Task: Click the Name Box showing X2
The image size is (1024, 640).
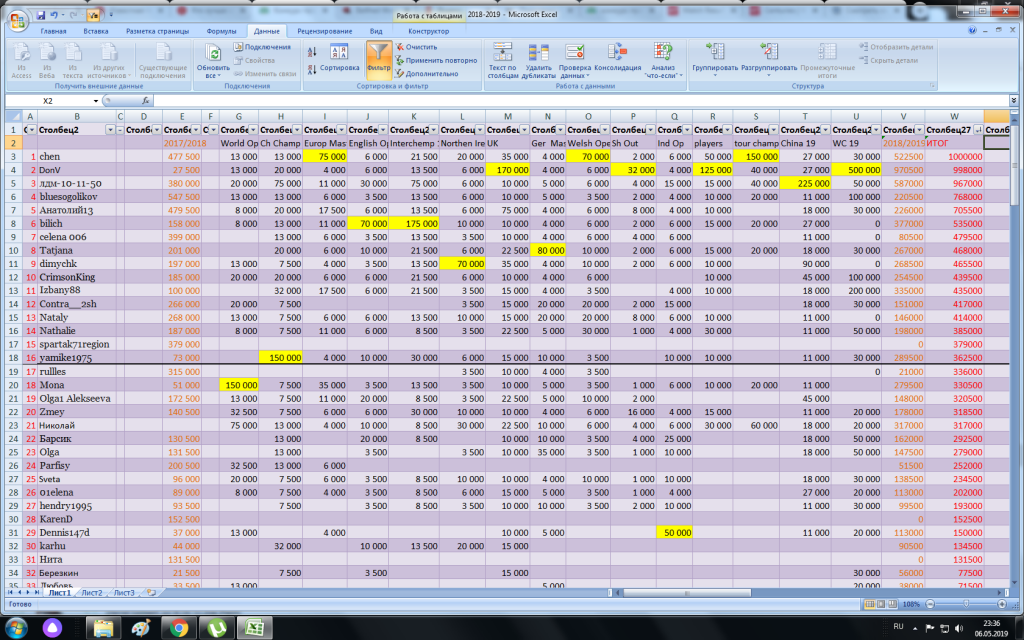Action: point(50,101)
